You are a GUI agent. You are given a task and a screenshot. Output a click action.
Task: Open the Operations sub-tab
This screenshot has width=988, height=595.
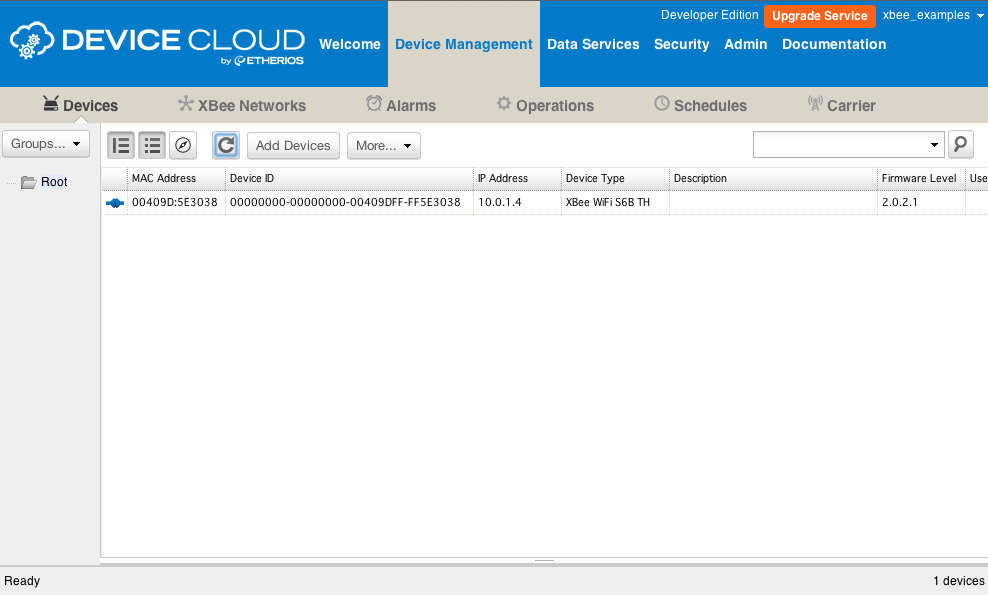click(x=545, y=105)
